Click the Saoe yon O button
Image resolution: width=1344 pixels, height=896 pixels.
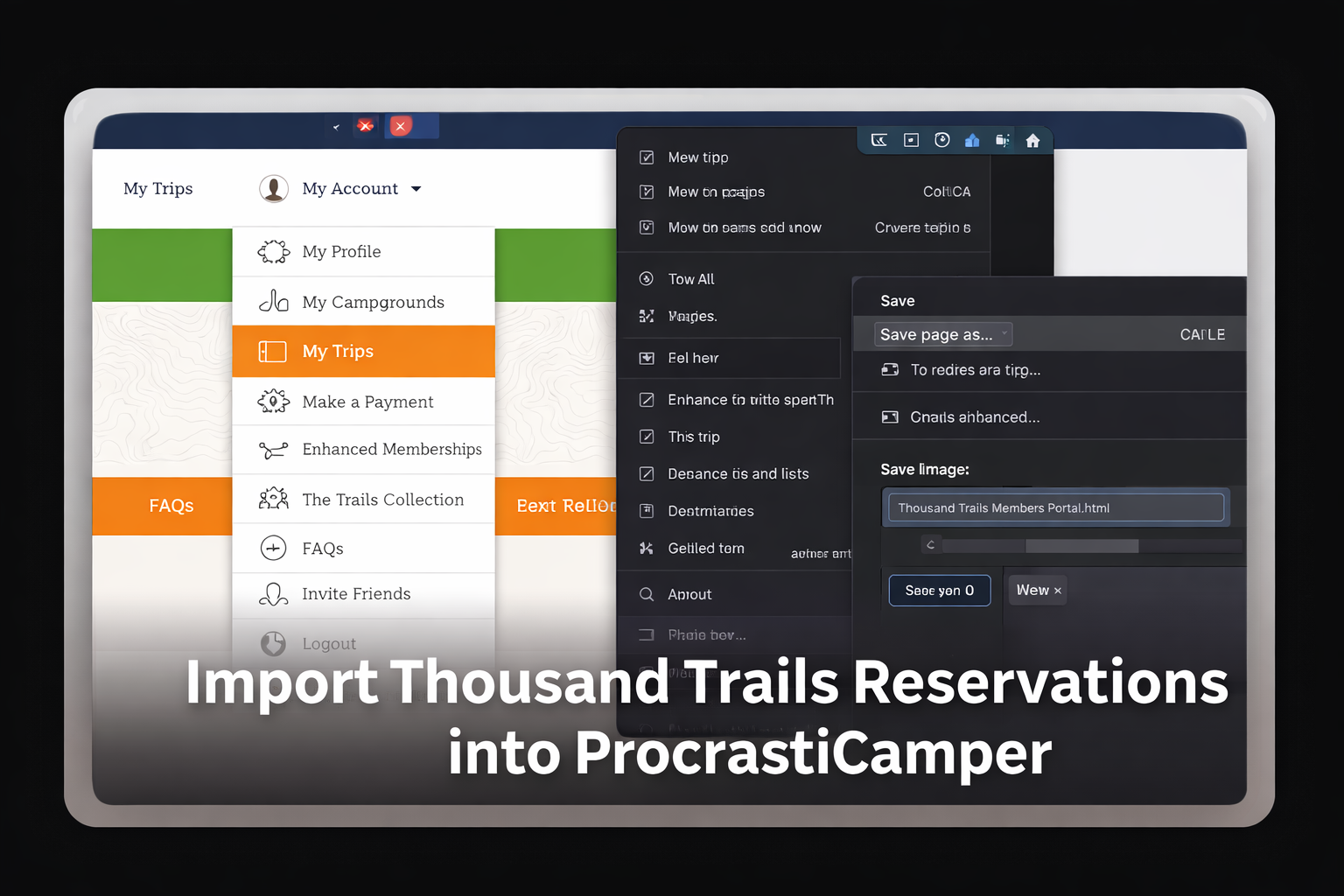tap(940, 591)
